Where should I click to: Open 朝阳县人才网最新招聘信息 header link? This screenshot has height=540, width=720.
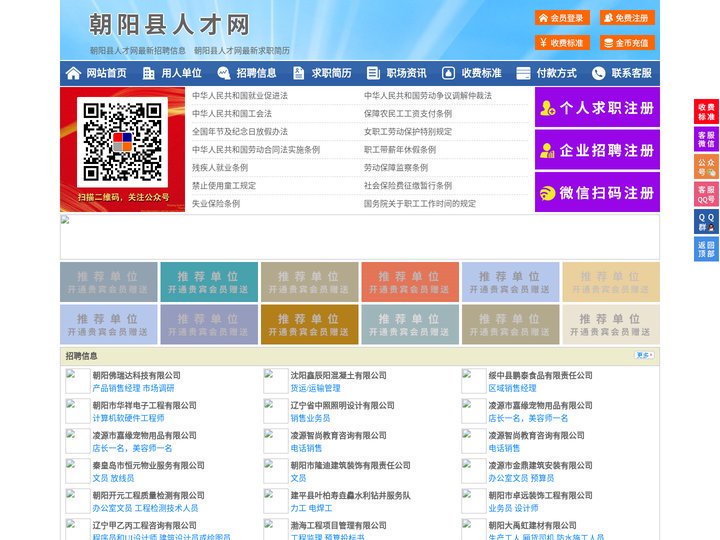pyautogui.click(x=138, y=51)
